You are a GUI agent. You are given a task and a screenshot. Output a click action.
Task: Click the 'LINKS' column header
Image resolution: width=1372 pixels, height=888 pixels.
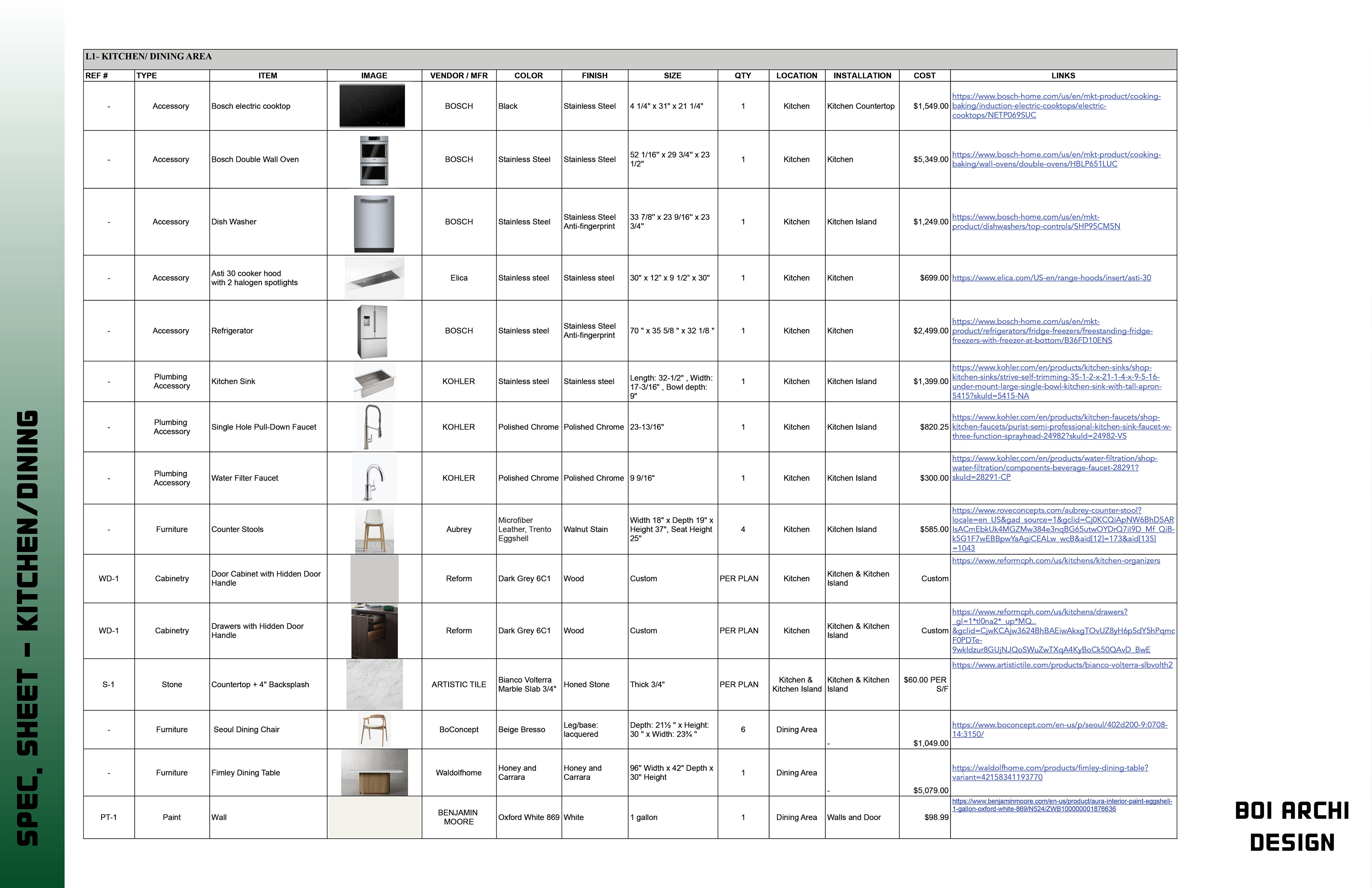coord(1063,75)
